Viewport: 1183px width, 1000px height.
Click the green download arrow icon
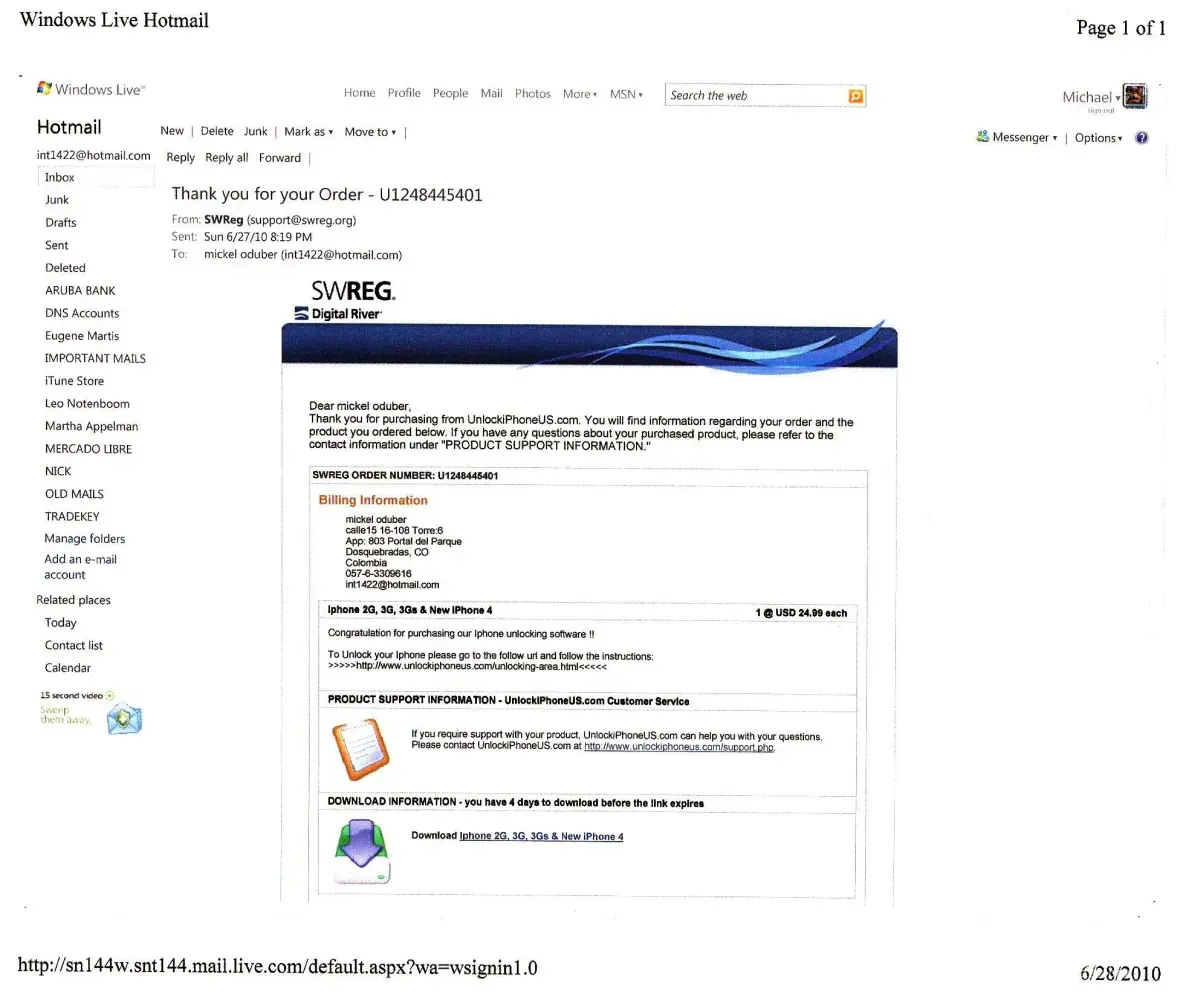(x=362, y=851)
